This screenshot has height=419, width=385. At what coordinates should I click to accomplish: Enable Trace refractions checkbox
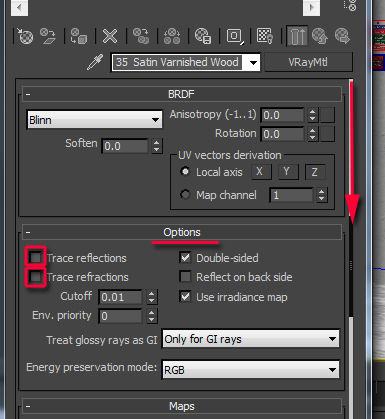tap(35, 277)
